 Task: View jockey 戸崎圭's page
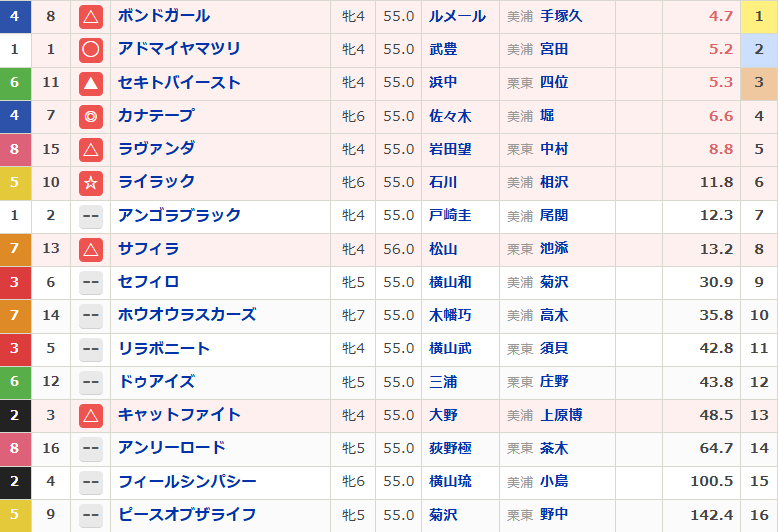450,215
